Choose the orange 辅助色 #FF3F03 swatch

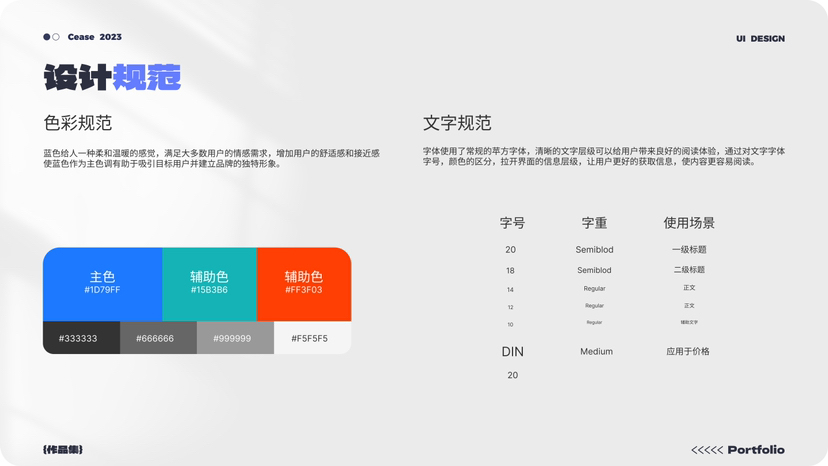(x=304, y=284)
